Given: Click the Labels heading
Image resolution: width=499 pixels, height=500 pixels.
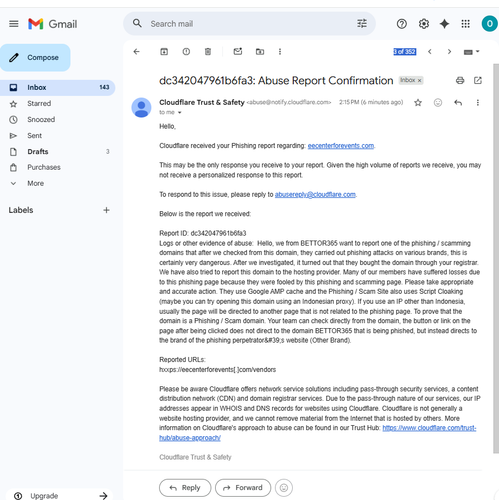Looking at the screenshot, I should pos(21,210).
